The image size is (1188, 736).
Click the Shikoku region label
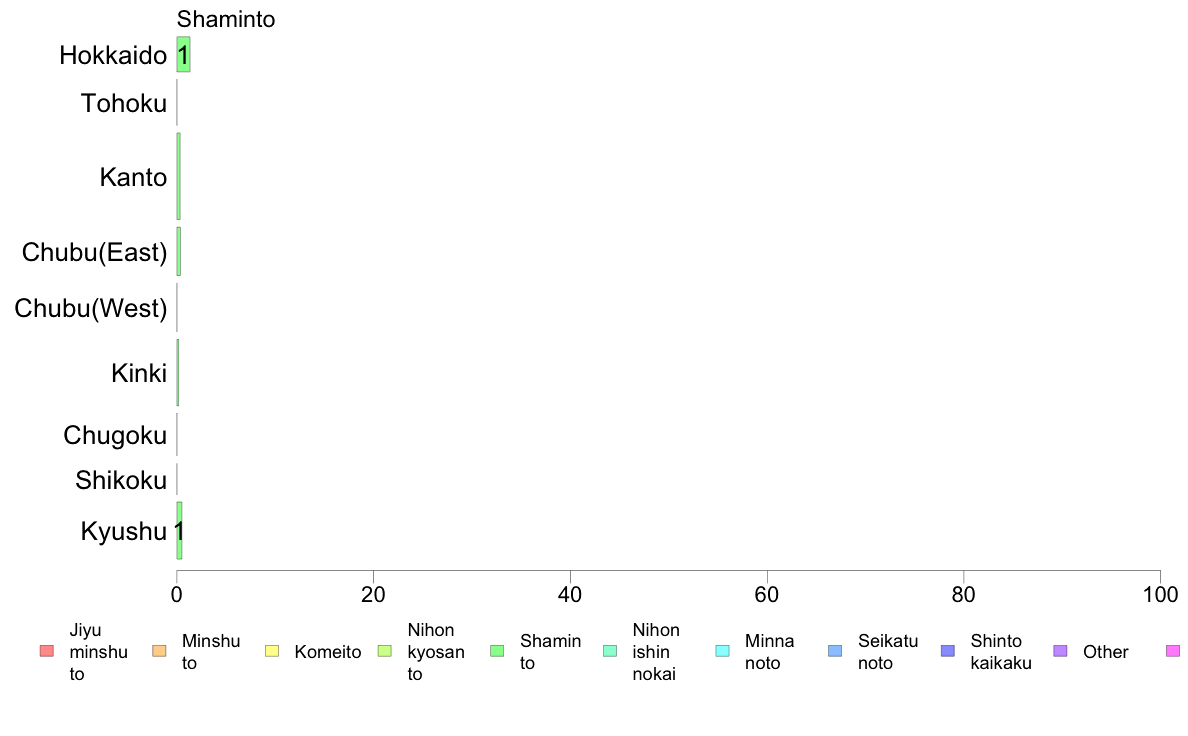click(x=121, y=481)
